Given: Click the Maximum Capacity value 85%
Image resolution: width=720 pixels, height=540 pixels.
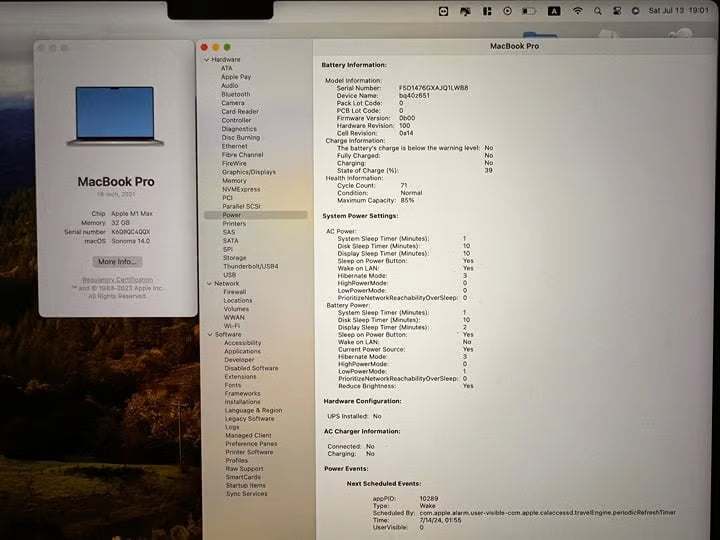Looking at the screenshot, I should (407, 201).
